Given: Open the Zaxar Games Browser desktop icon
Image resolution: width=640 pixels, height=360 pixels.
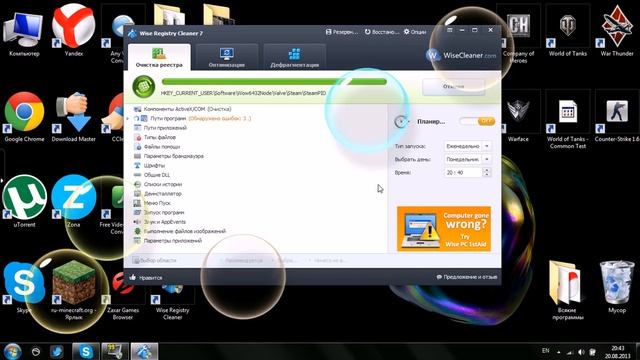Looking at the screenshot, I should point(122,290).
